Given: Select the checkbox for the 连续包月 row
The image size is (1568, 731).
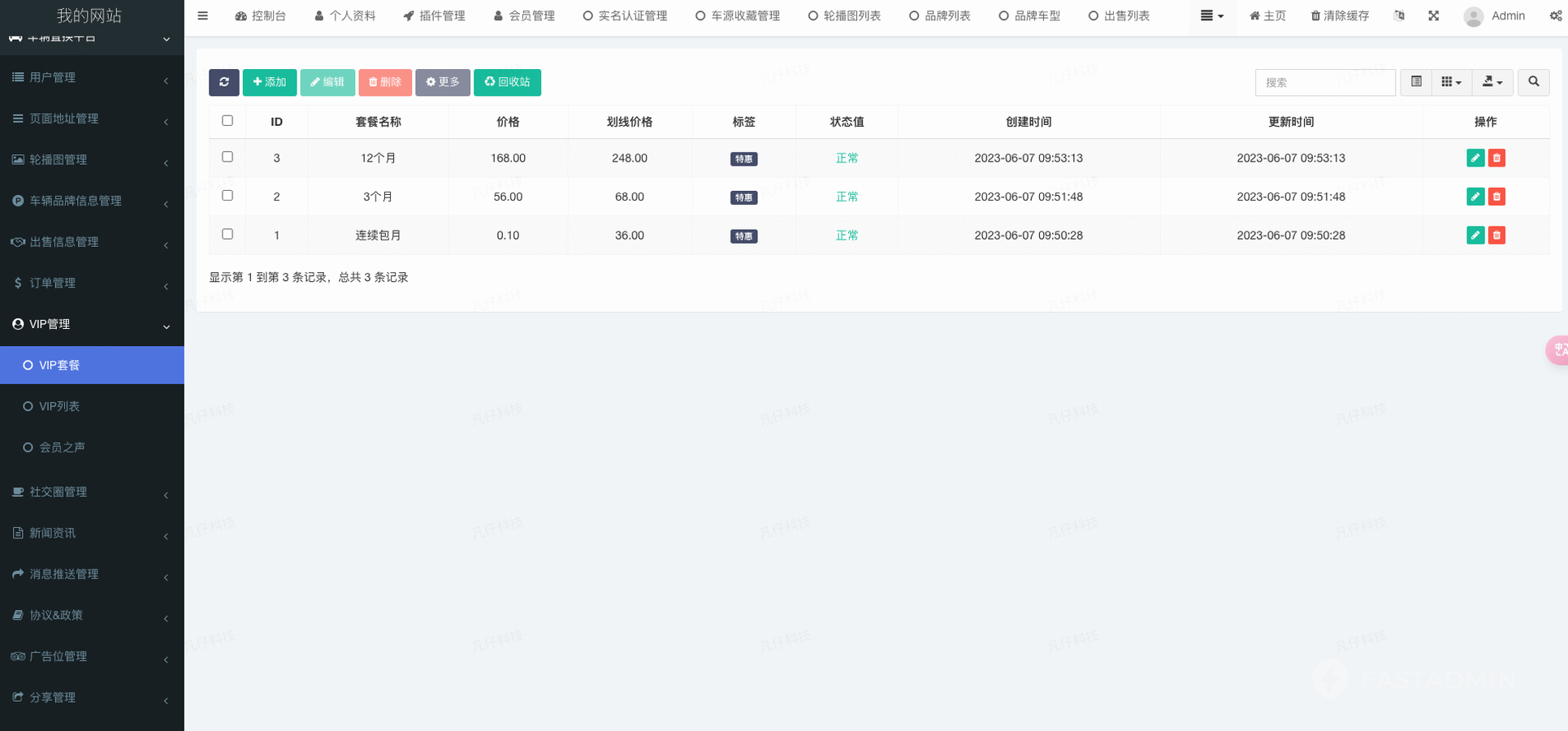Looking at the screenshot, I should tap(227, 234).
